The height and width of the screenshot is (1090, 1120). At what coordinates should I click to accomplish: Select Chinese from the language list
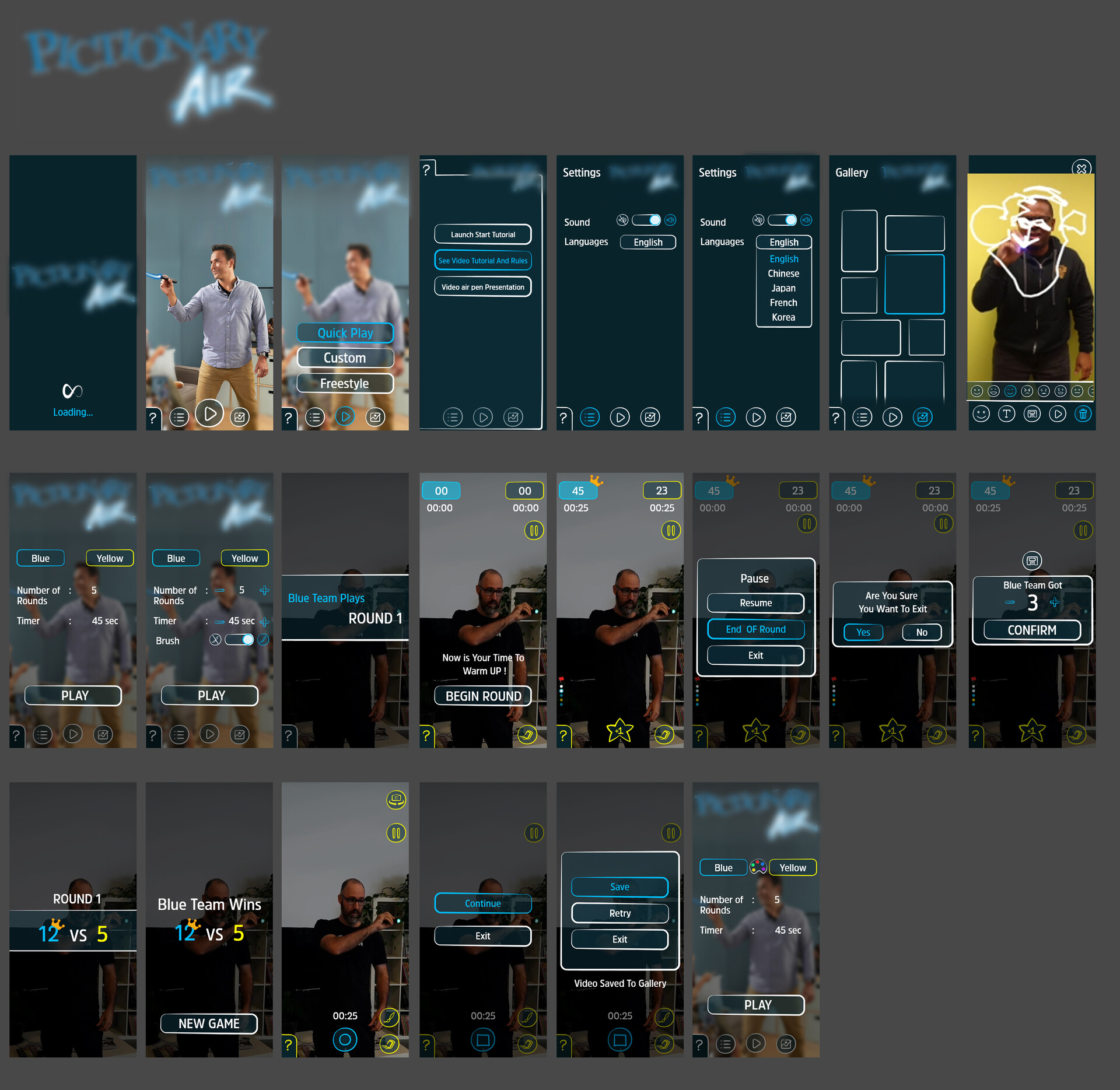click(x=783, y=273)
